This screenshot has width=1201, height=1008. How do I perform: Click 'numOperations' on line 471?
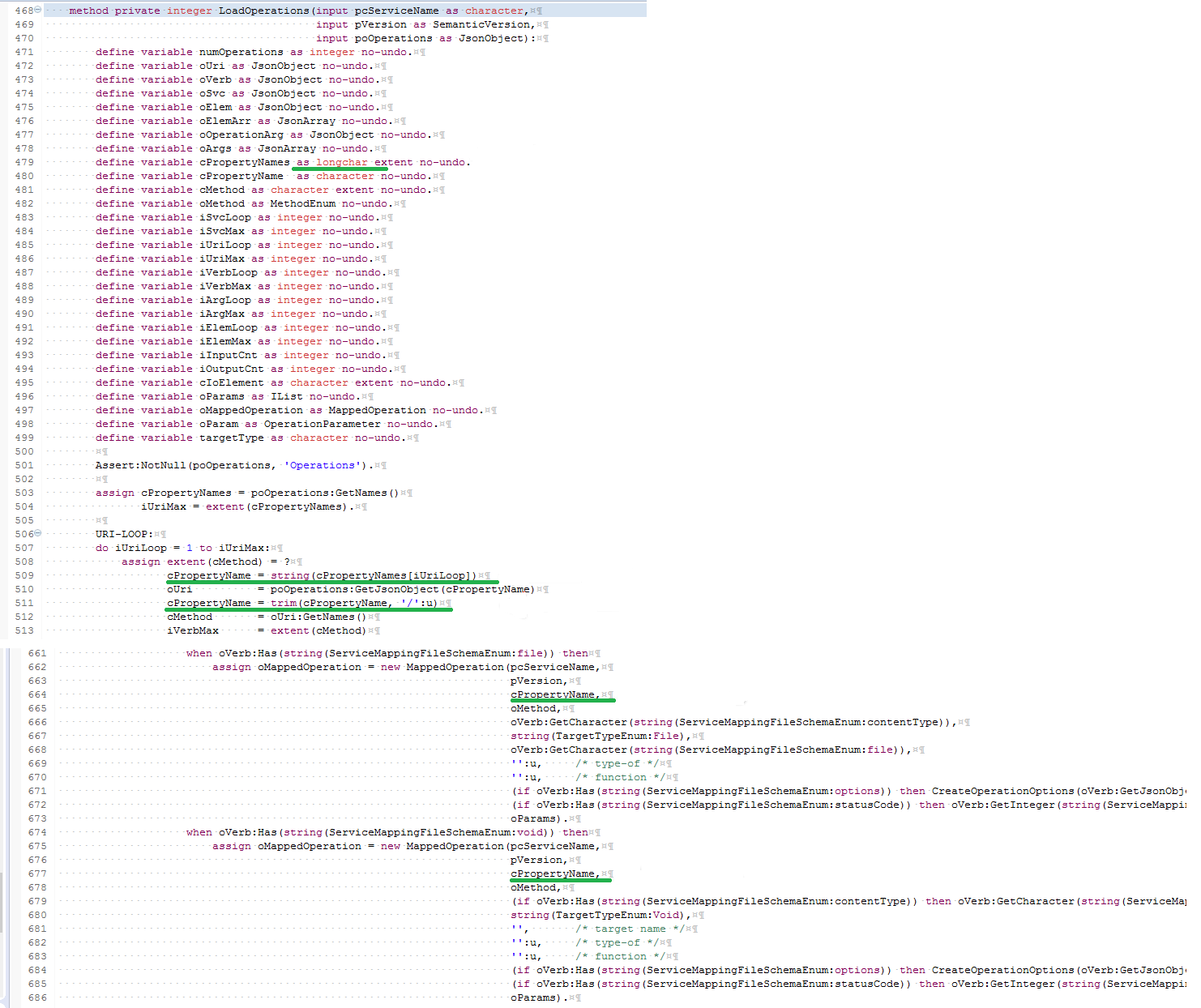pos(241,52)
